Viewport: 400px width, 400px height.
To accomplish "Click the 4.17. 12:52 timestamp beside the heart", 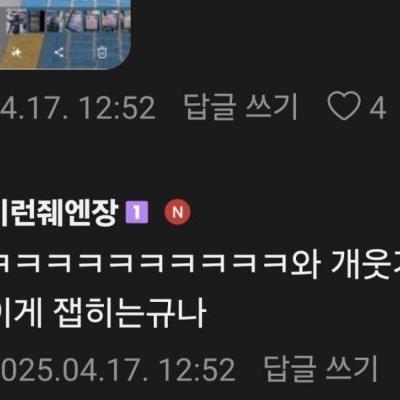I will tap(77, 107).
